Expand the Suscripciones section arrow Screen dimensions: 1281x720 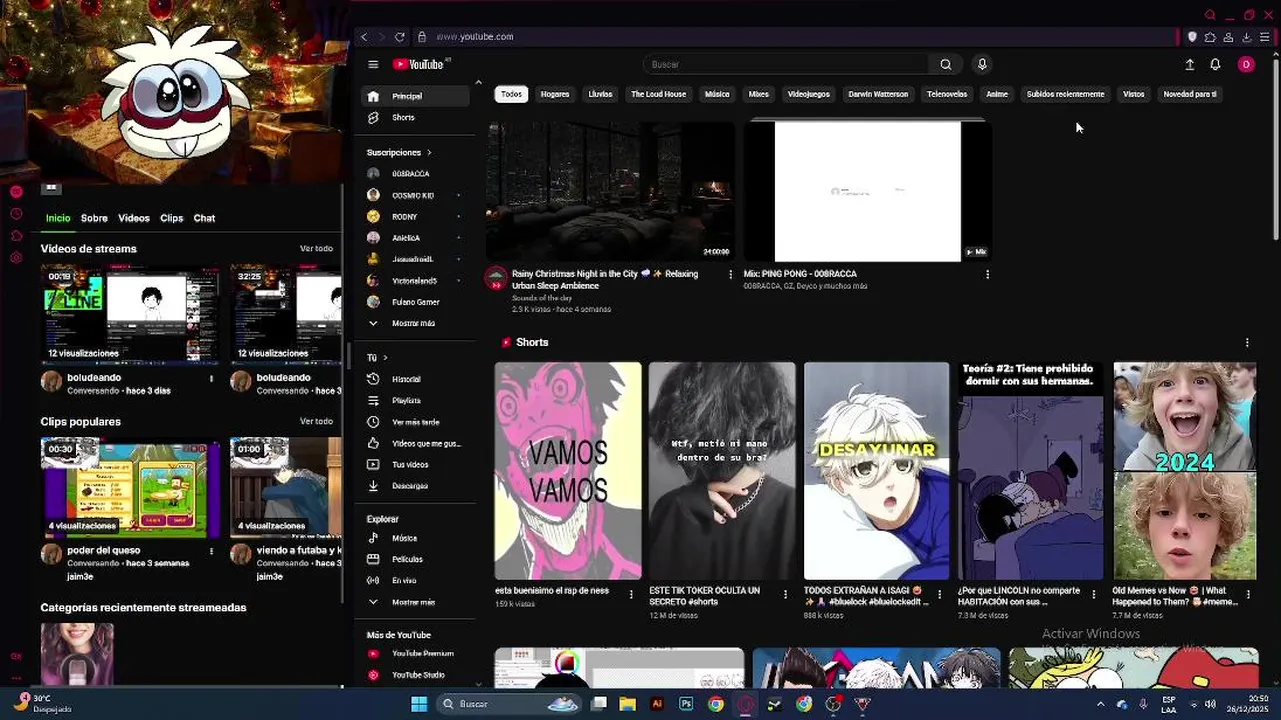[429, 153]
